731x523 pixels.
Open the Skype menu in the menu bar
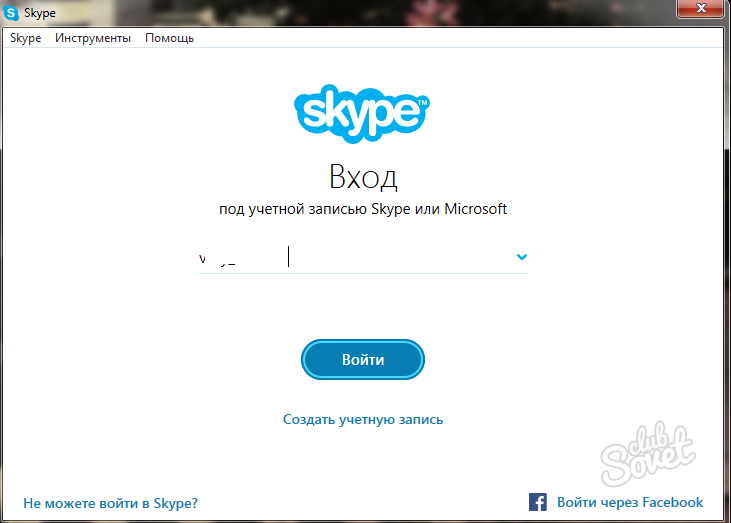26,38
